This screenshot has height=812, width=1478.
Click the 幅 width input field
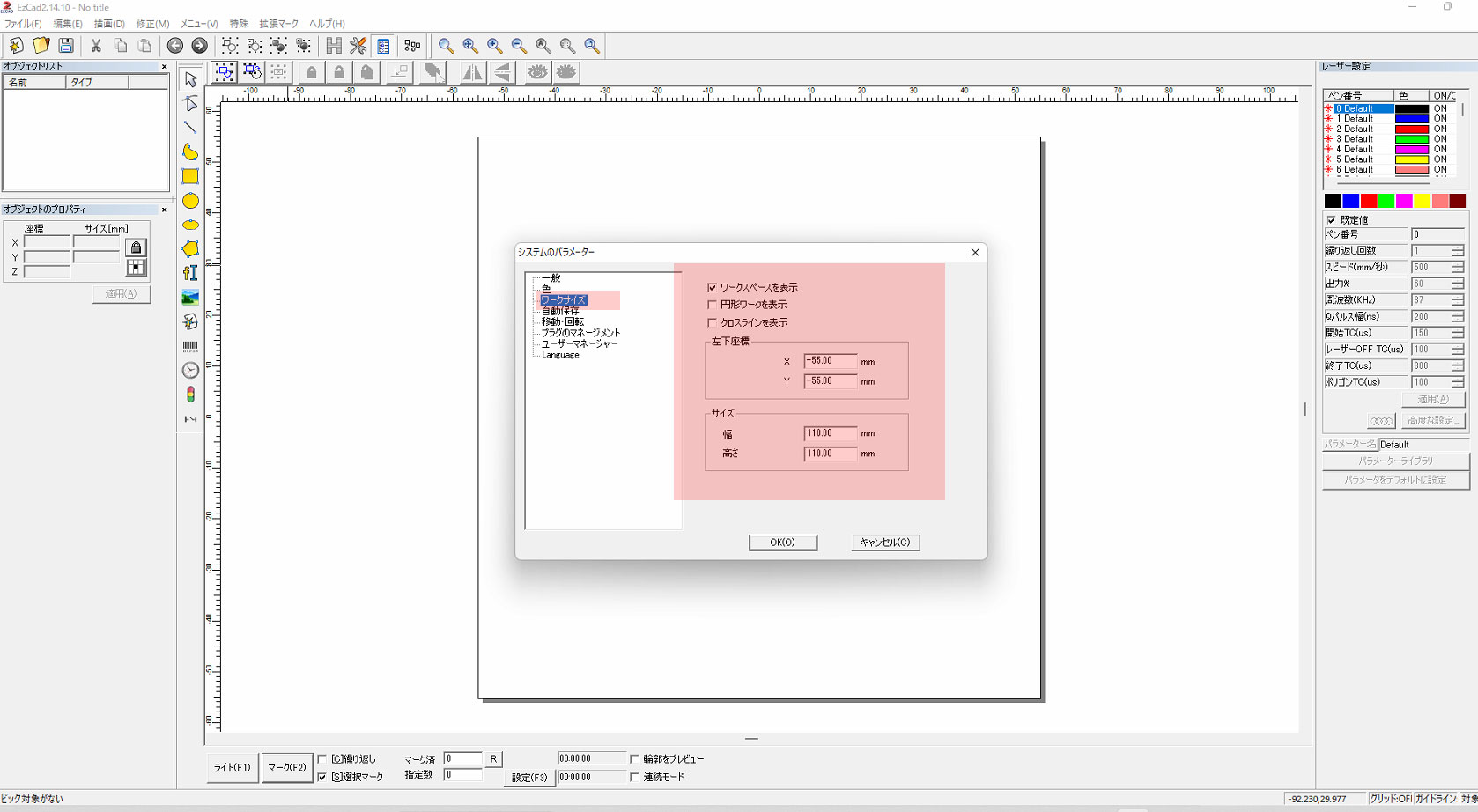click(x=830, y=433)
